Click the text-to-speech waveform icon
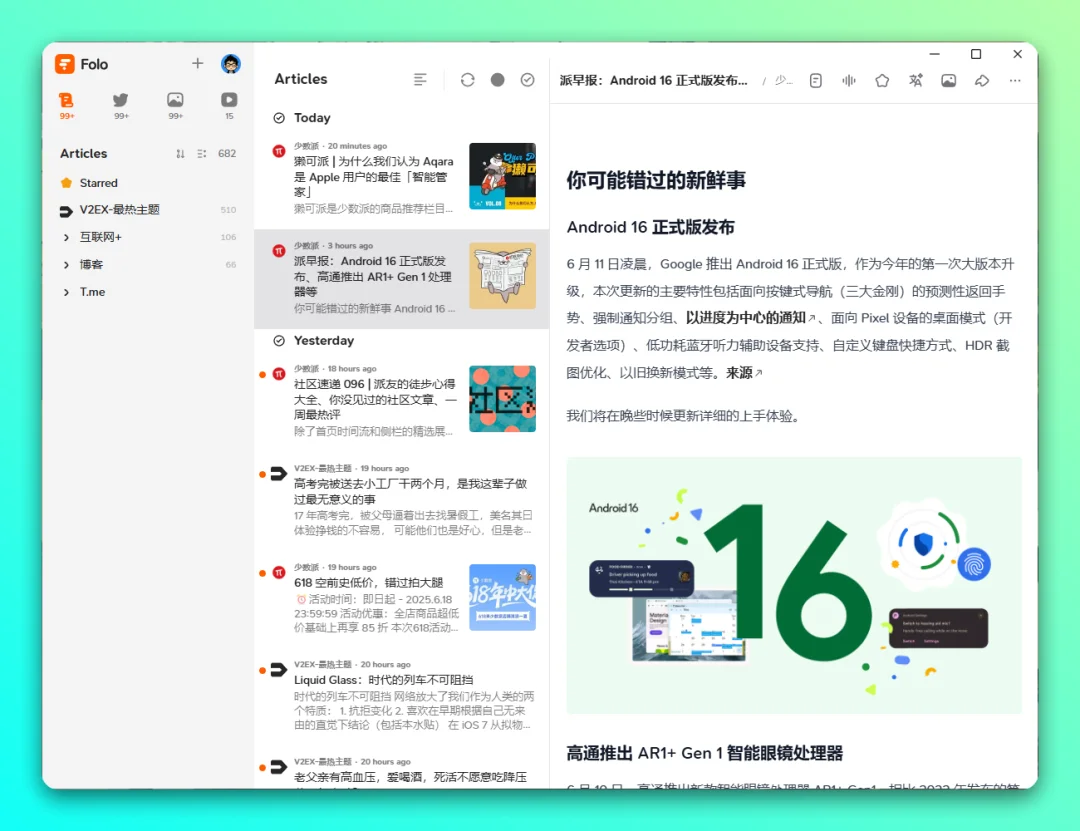 pos(849,81)
